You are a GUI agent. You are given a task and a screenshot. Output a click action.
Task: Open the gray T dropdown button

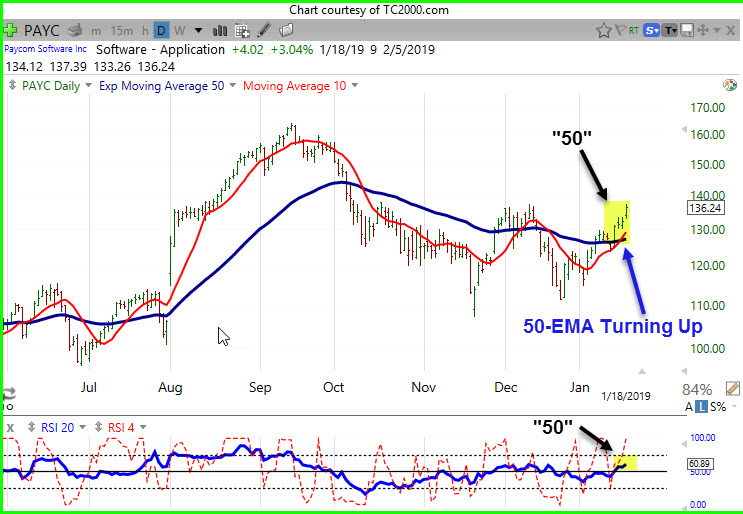pos(670,31)
